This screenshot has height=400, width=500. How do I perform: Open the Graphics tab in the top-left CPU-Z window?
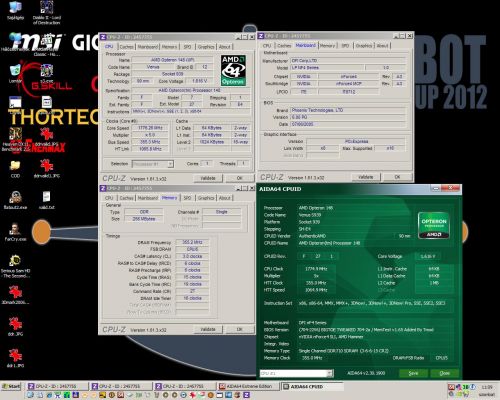point(206,47)
